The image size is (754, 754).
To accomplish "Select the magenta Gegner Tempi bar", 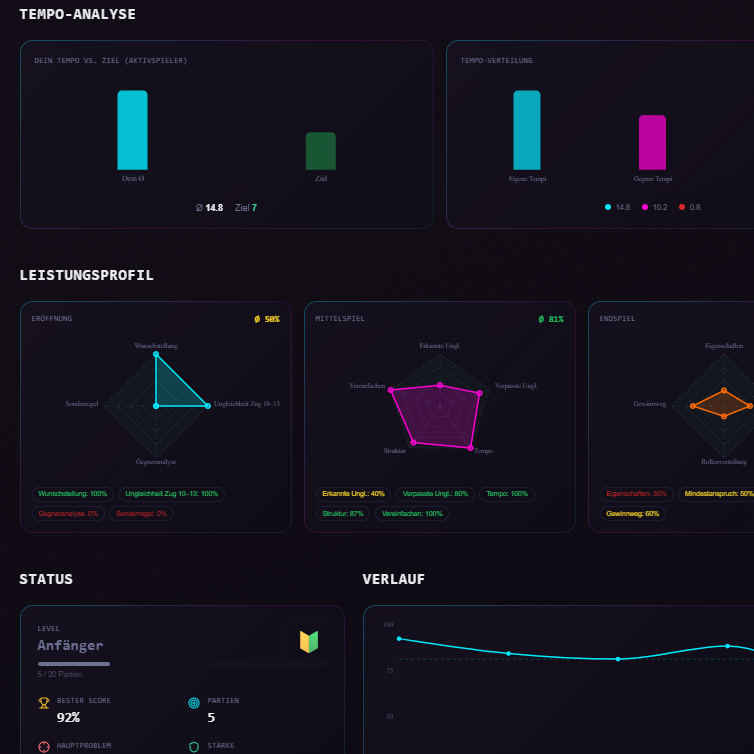I will (652, 142).
